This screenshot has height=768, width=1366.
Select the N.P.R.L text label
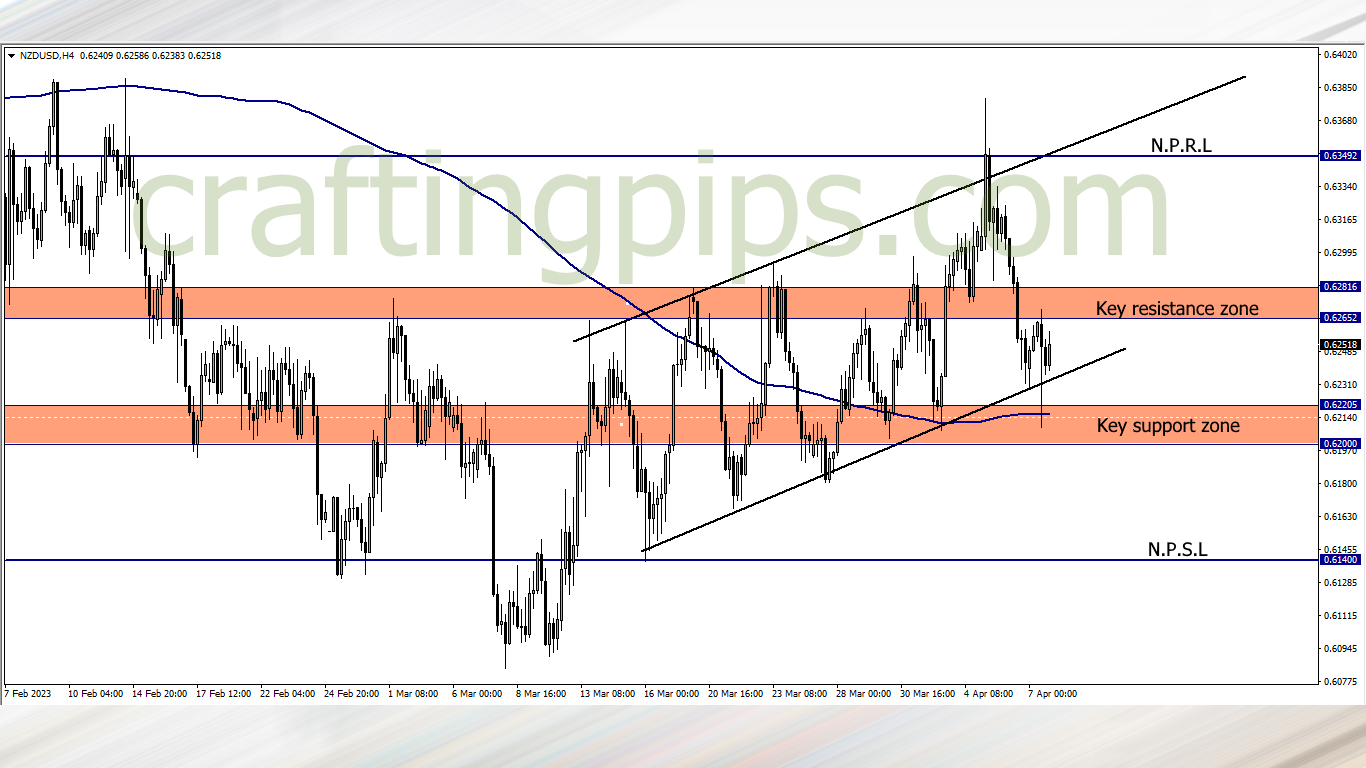[x=1181, y=145]
